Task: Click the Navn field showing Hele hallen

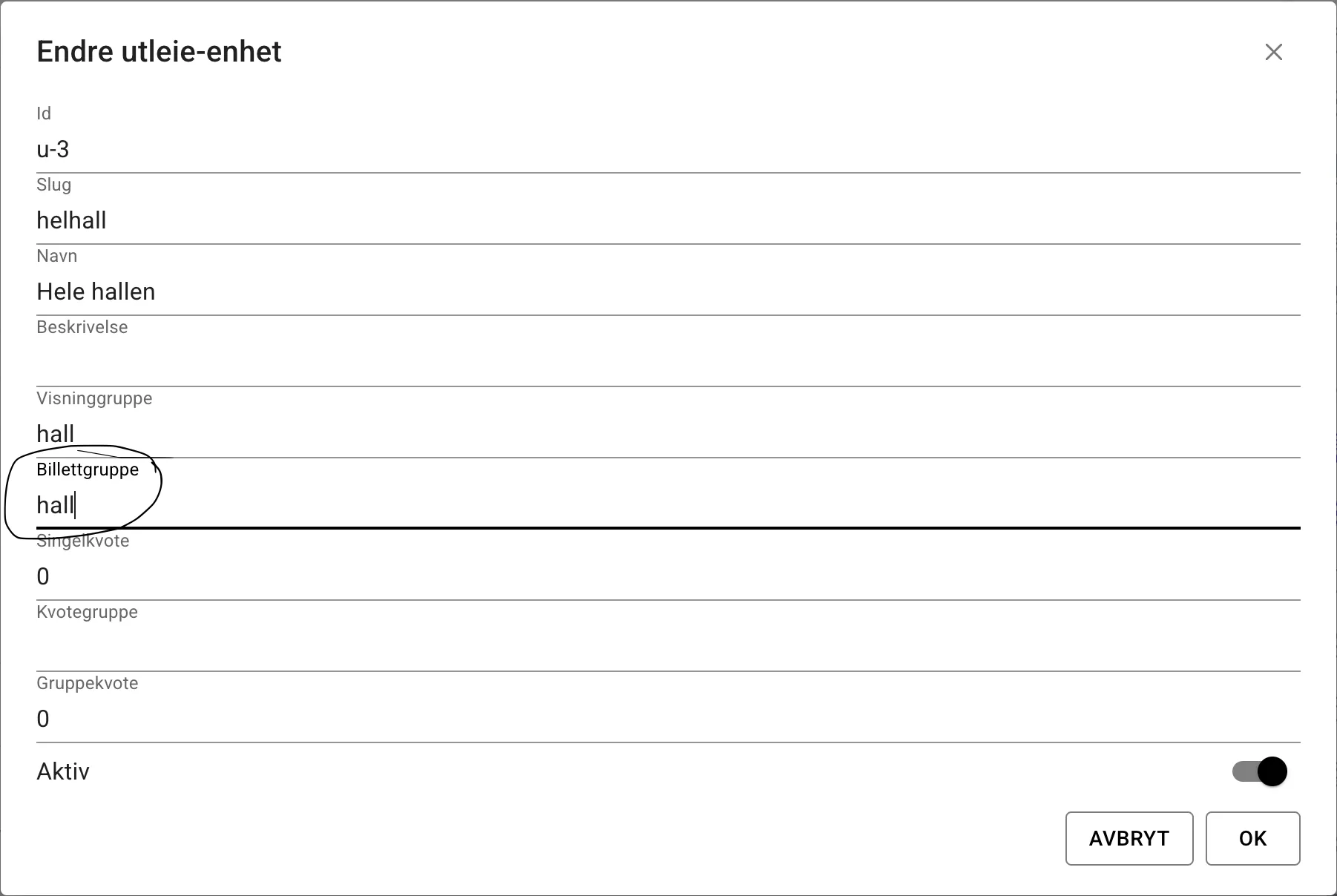Action: 297,291
